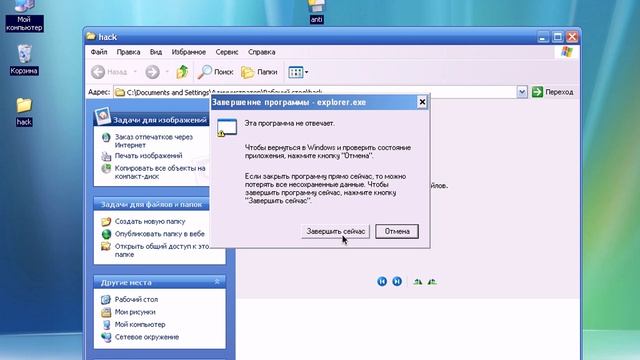Click the Forward arrow toolbar button
Screen dimensions: 640x360
[x=152, y=72]
